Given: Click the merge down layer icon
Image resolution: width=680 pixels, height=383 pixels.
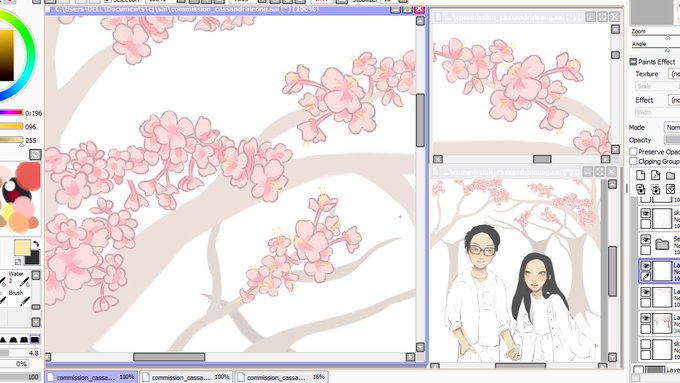Looking at the screenshot, I should point(655,189).
